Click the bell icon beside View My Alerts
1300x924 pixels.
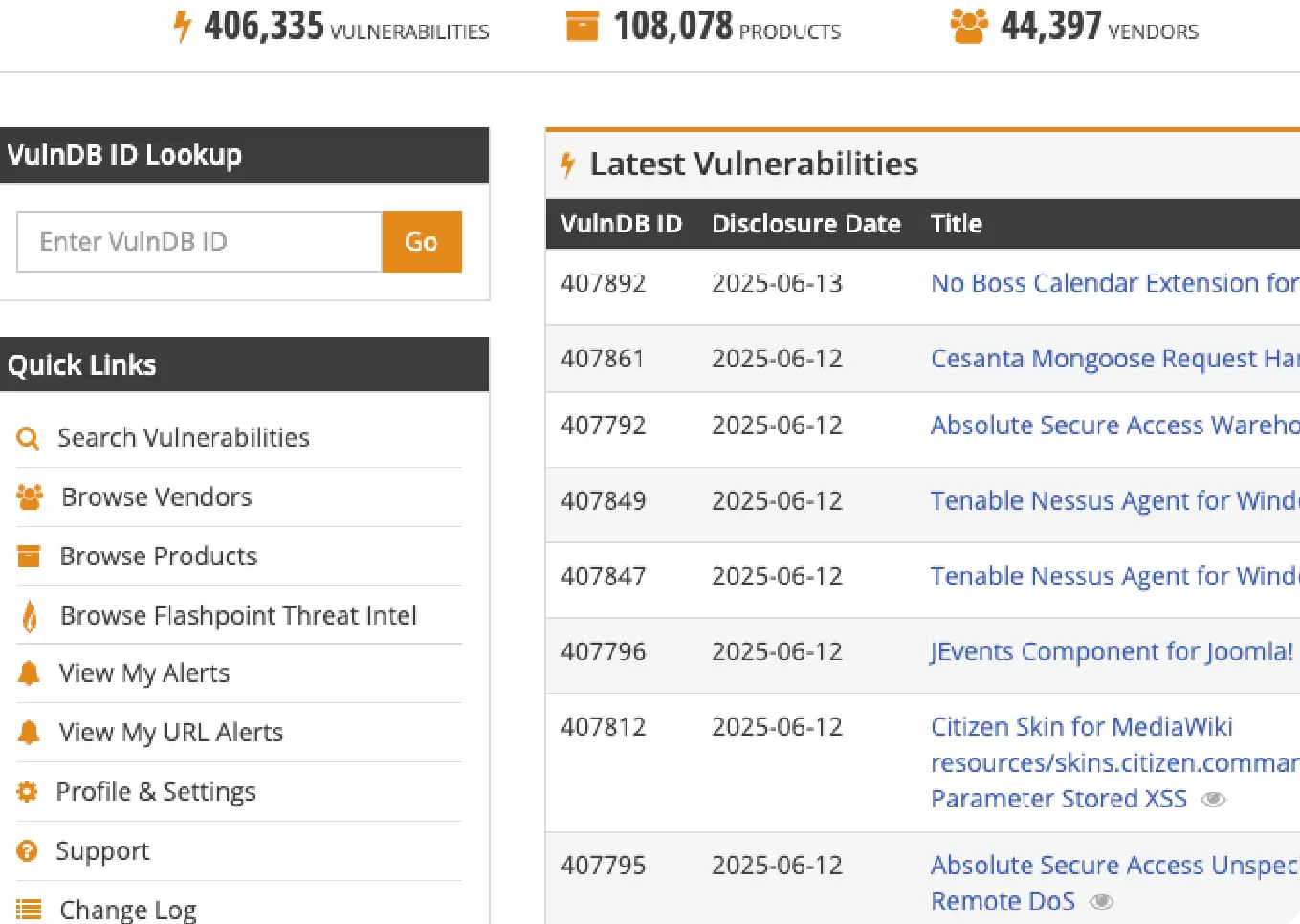click(x=29, y=673)
